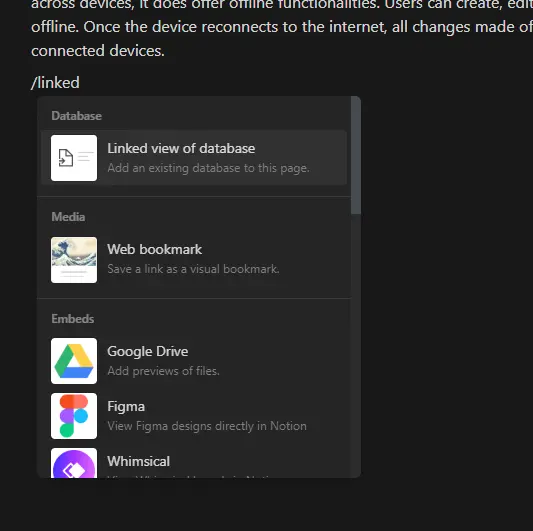Click the Figma logo icon

tap(74, 416)
